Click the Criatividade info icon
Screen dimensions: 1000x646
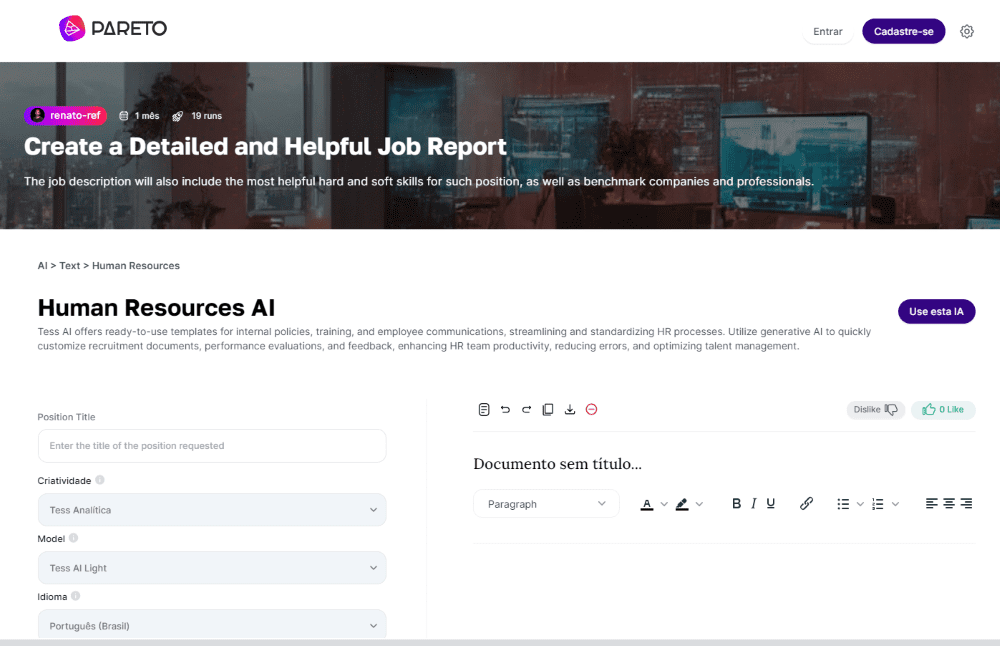click(x=99, y=480)
